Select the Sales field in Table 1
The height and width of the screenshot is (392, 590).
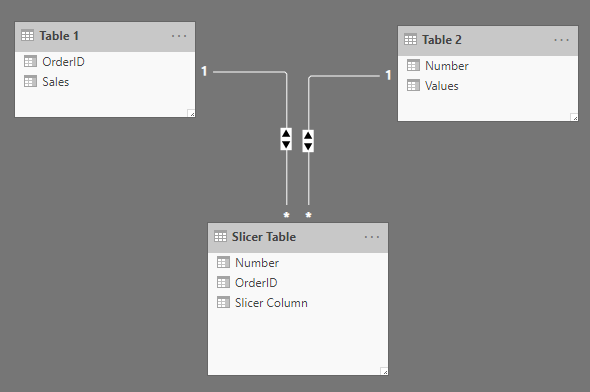click(105, 82)
